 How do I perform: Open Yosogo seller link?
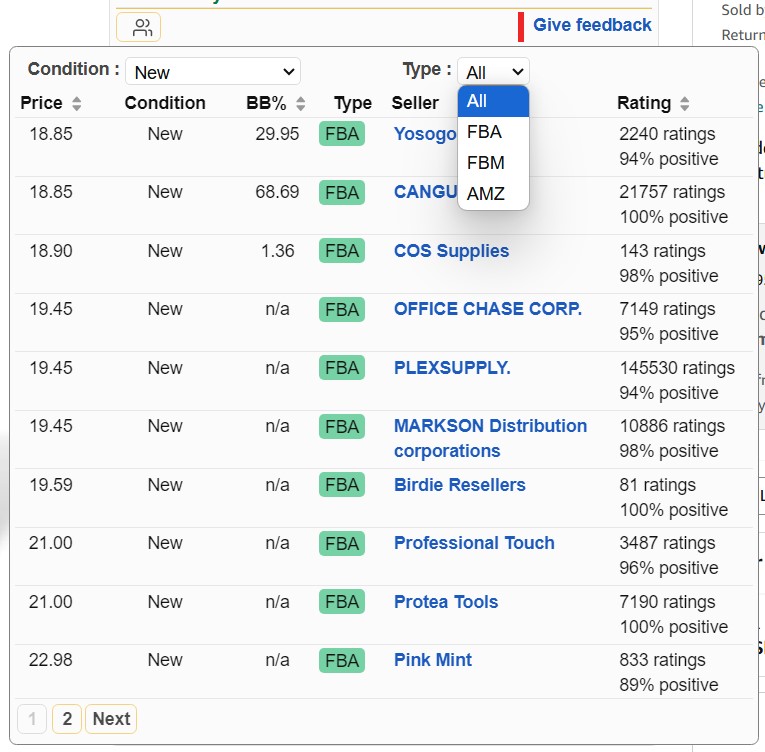point(425,134)
